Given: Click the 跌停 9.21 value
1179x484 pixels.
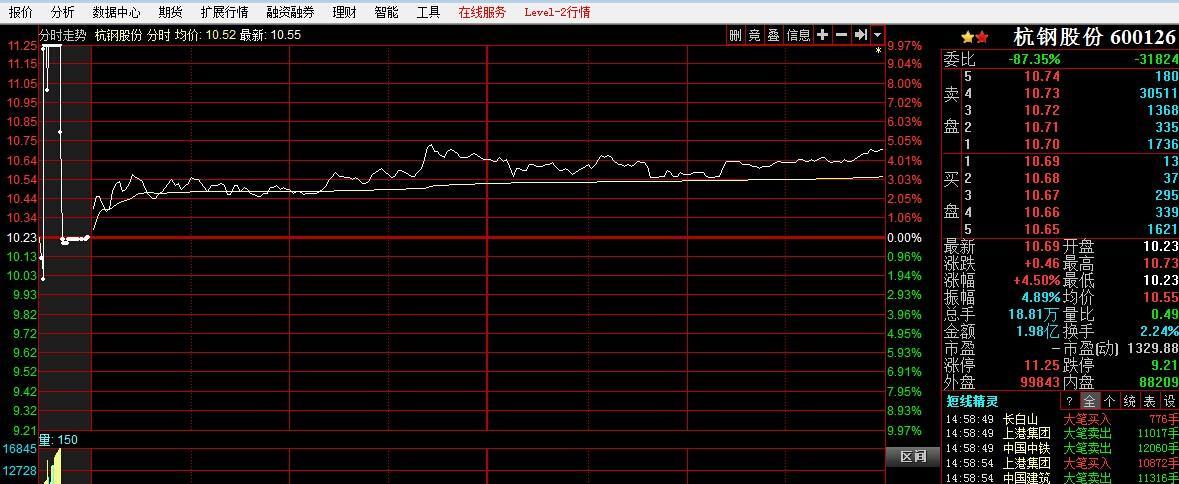Looking at the screenshot, I should [1165, 366].
